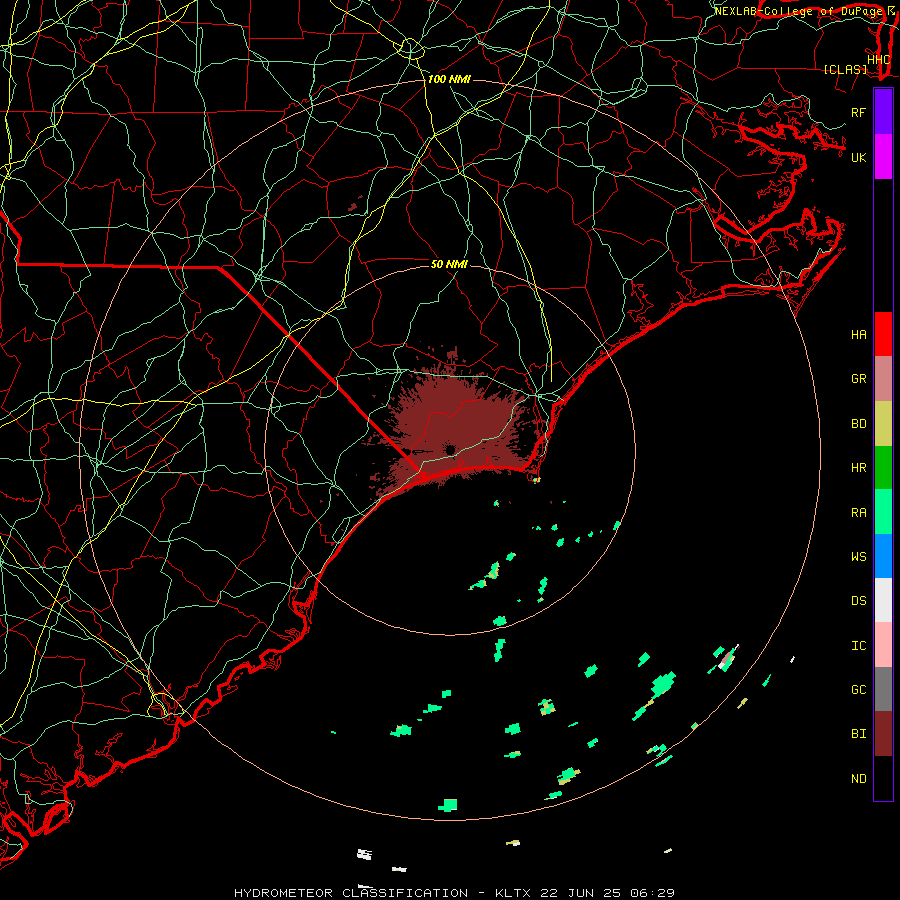Click the RA light green legend swatch
The image size is (900, 900).
click(883, 512)
